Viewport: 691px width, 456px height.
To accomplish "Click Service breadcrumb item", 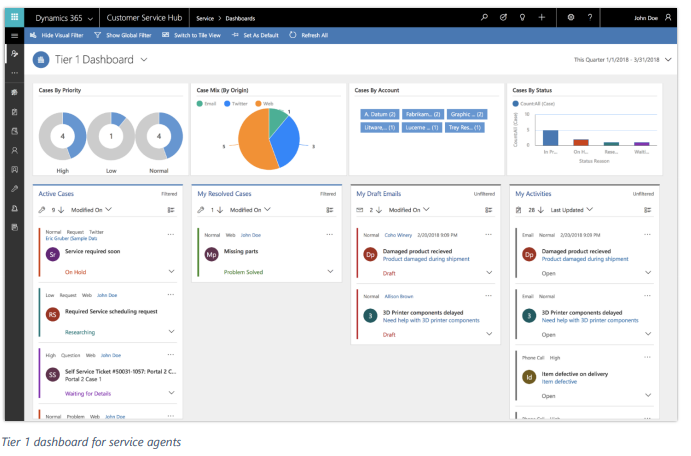I will coord(205,19).
